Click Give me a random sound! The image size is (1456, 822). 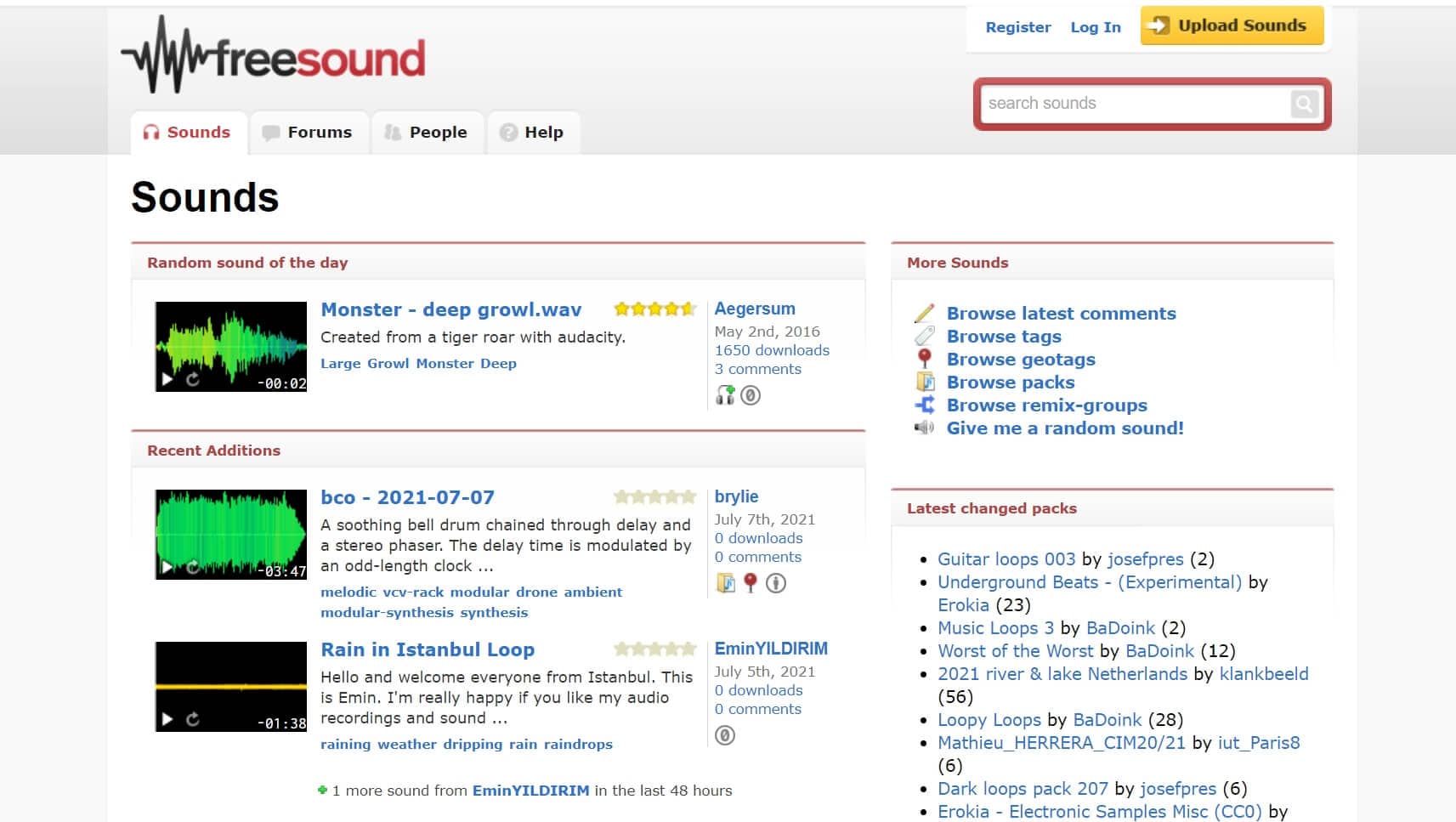point(1065,428)
